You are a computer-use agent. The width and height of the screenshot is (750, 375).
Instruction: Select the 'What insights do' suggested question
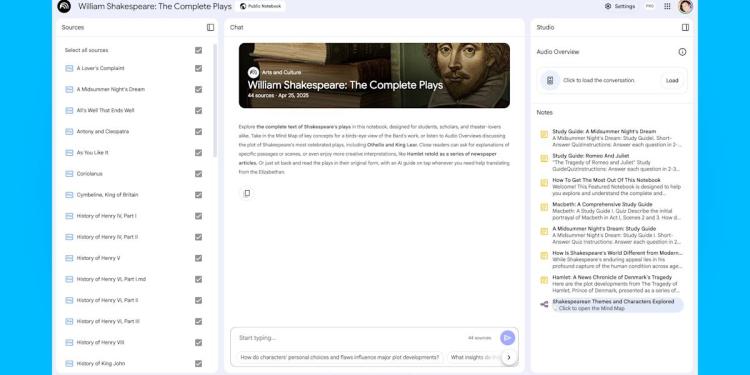(x=474, y=357)
